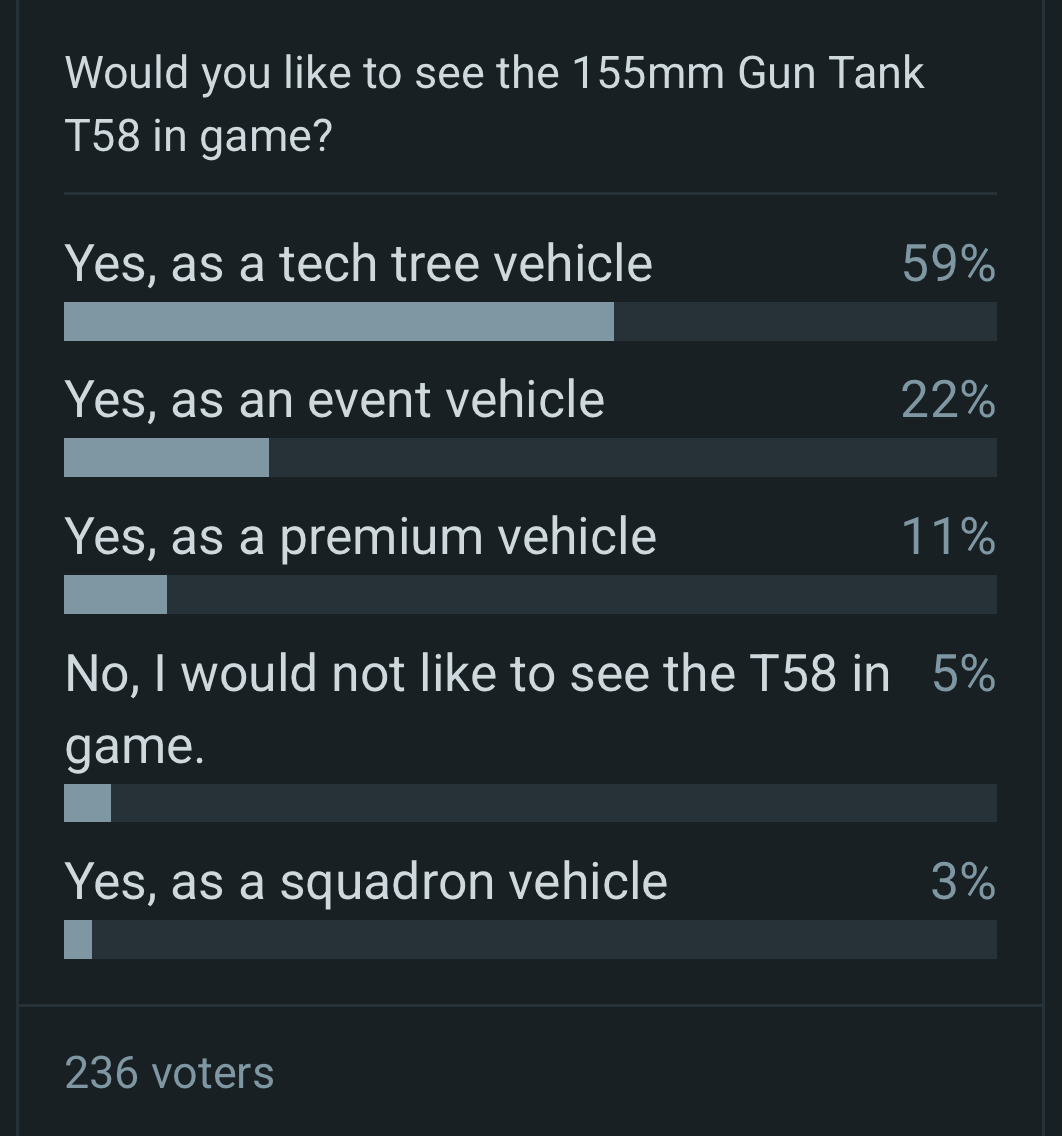The image size is (1062, 1136).
Task: Select 'Yes, as an event vehicle' option
Action: coord(335,399)
